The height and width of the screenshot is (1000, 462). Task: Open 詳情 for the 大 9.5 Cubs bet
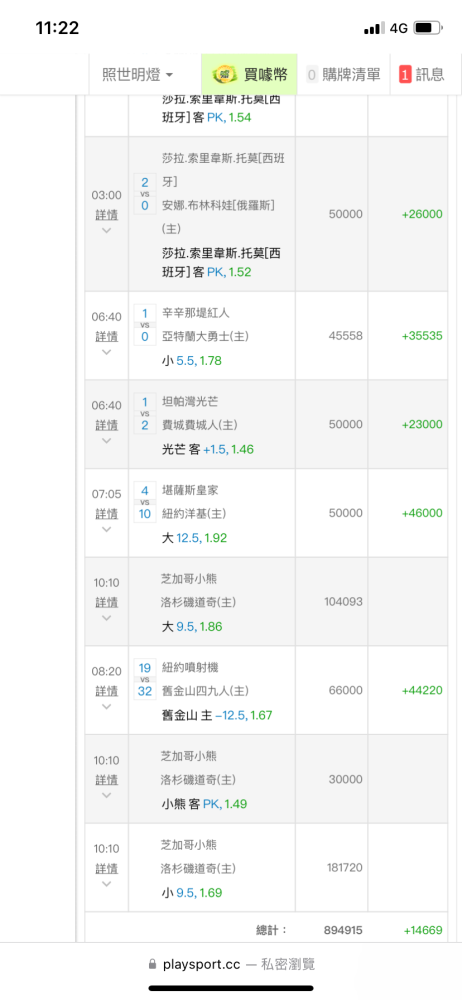tap(107, 603)
